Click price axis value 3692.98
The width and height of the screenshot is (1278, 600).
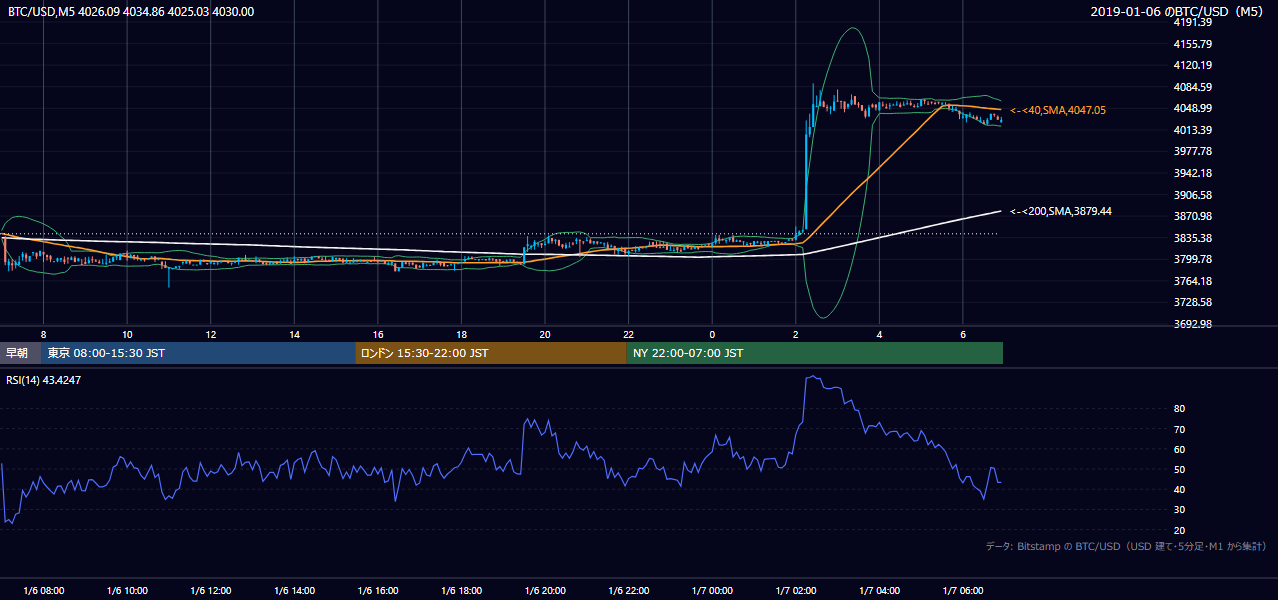pyautogui.click(x=1192, y=324)
